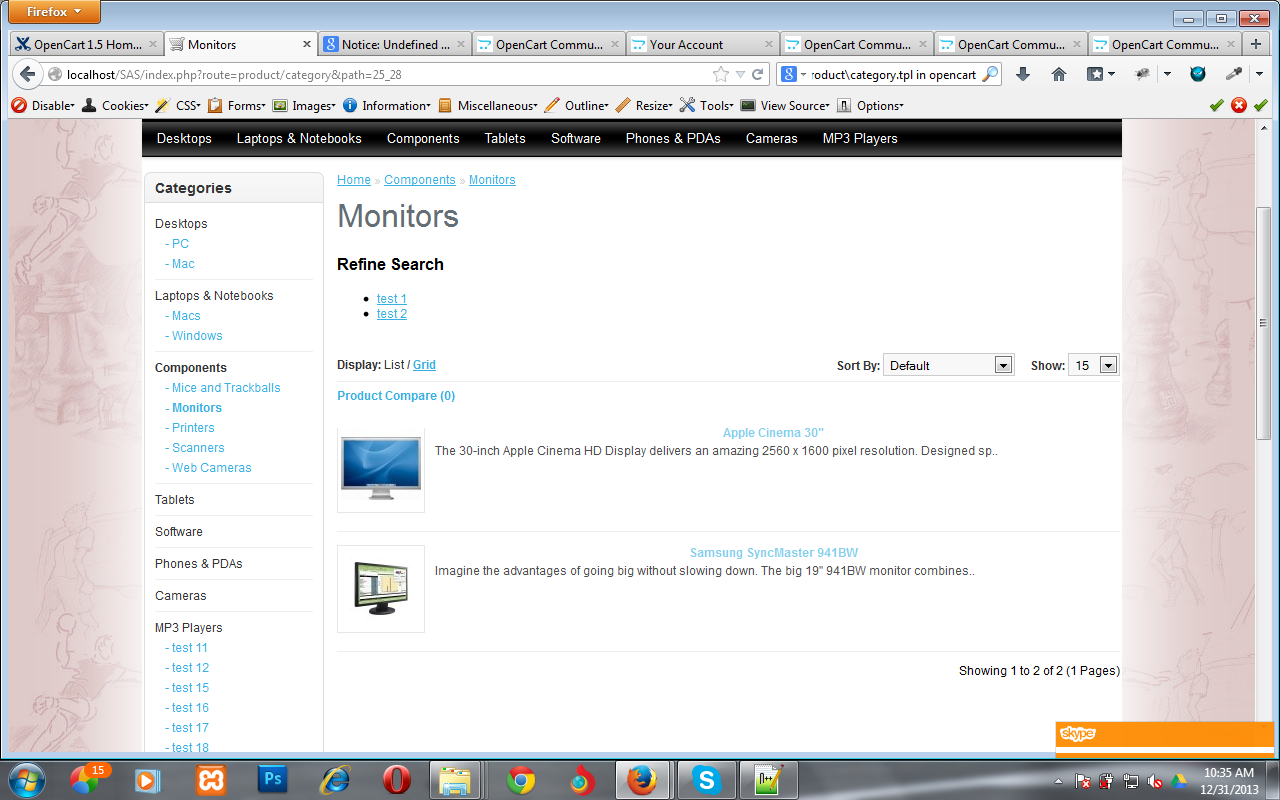Close the Monitors tab

point(307,44)
